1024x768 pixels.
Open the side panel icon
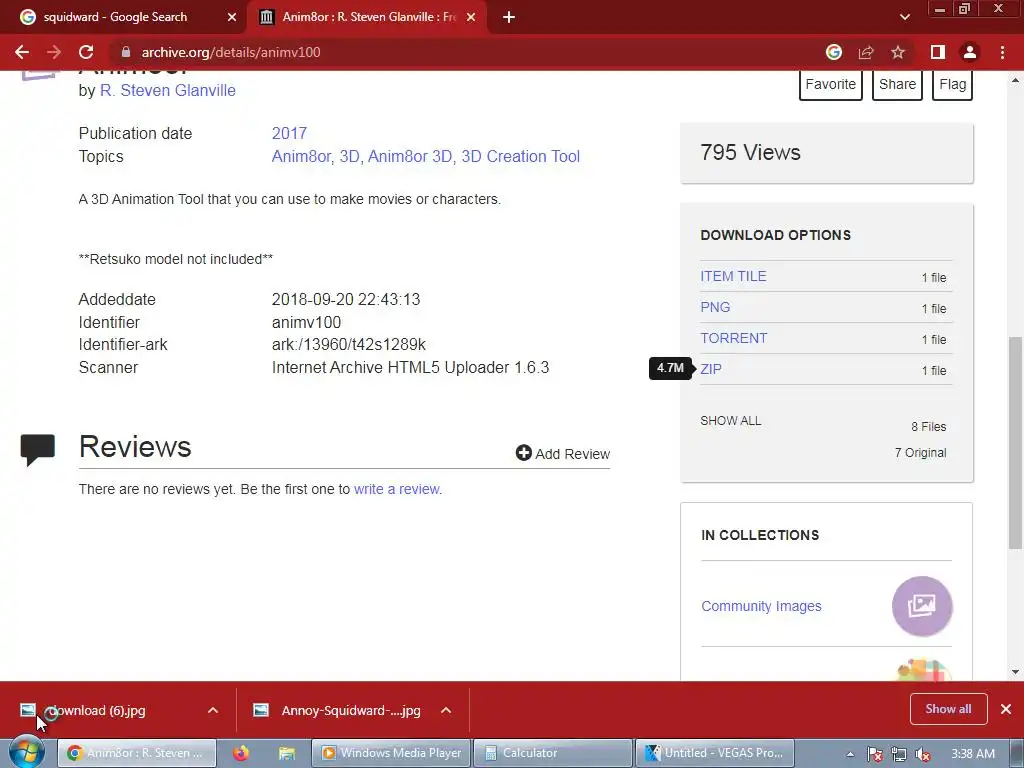(x=938, y=52)
